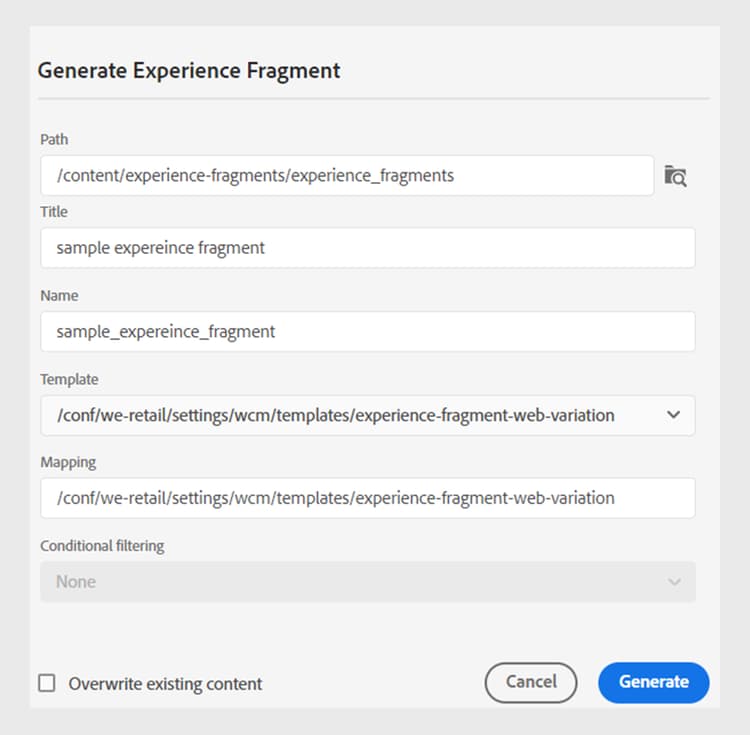Click the Name field label

click(x=59, y=296)
